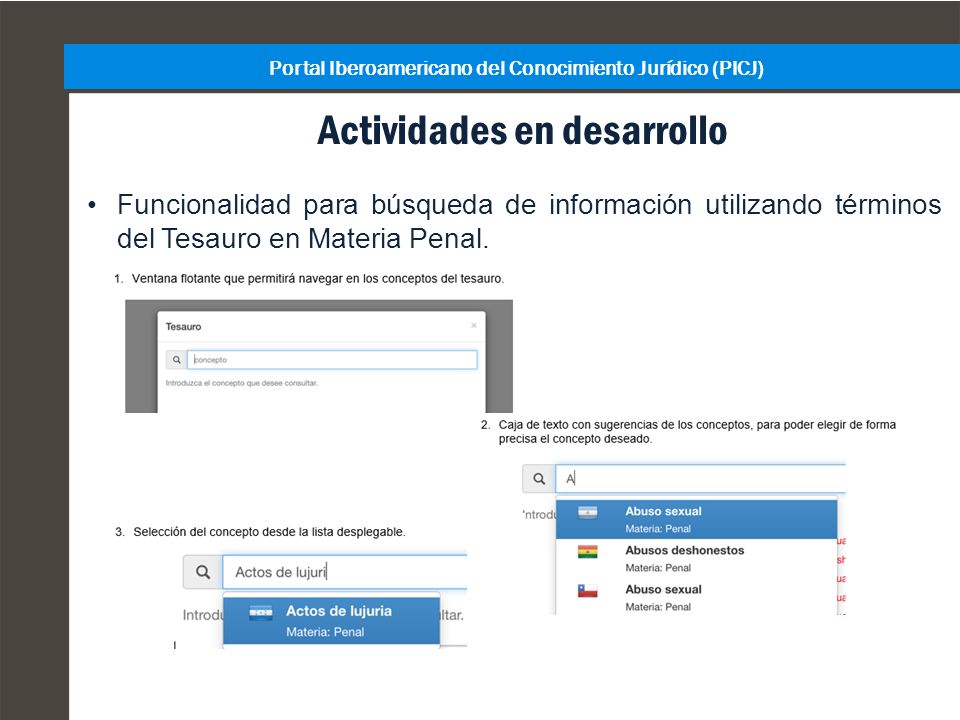Screen dimensions: 960x720
Task: Click 'Caja de texto con sugerencias' caption
Action: (697, 432)
